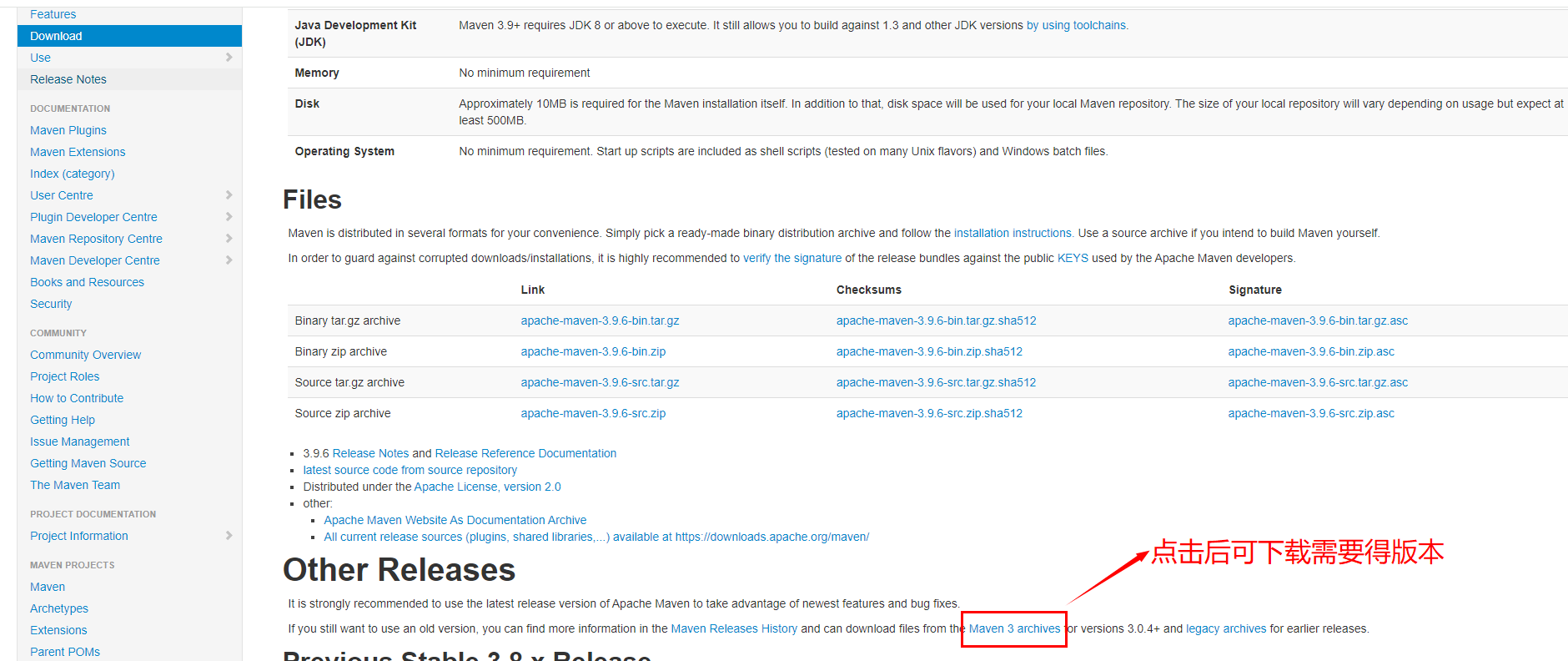Select the 'Files' section heading

[312, 199]
